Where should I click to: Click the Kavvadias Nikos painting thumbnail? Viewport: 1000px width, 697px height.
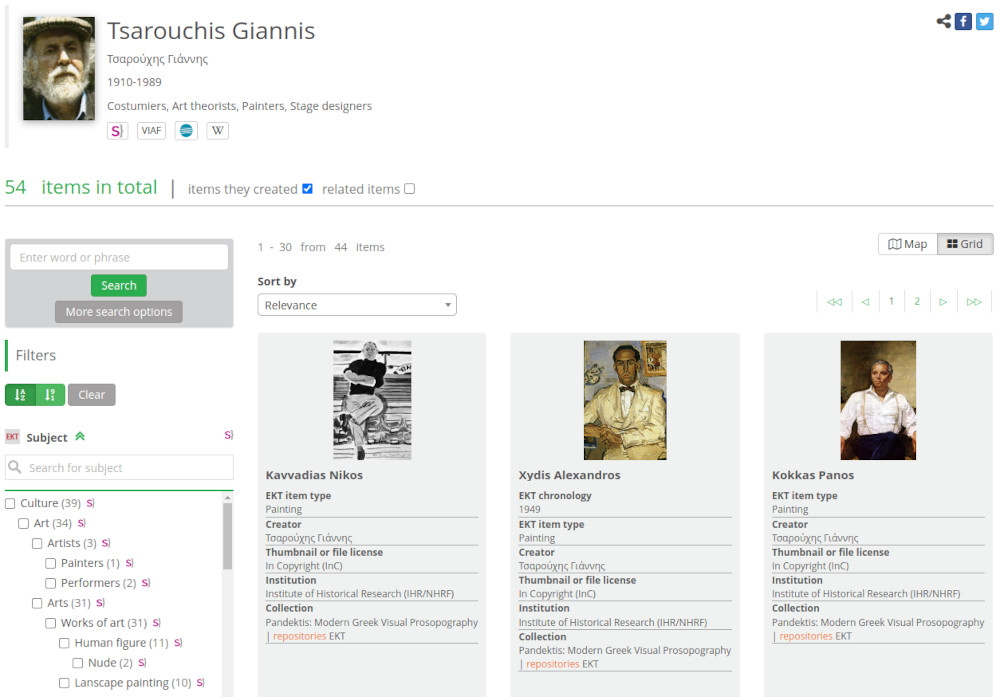pos(371,398)
